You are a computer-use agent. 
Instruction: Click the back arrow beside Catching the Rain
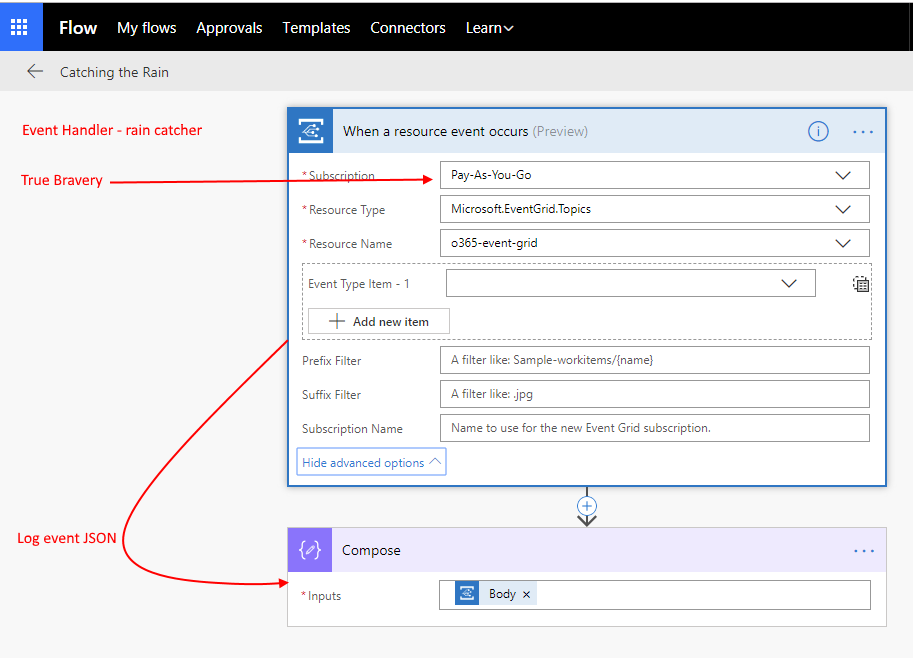click(x=35, y=72)
